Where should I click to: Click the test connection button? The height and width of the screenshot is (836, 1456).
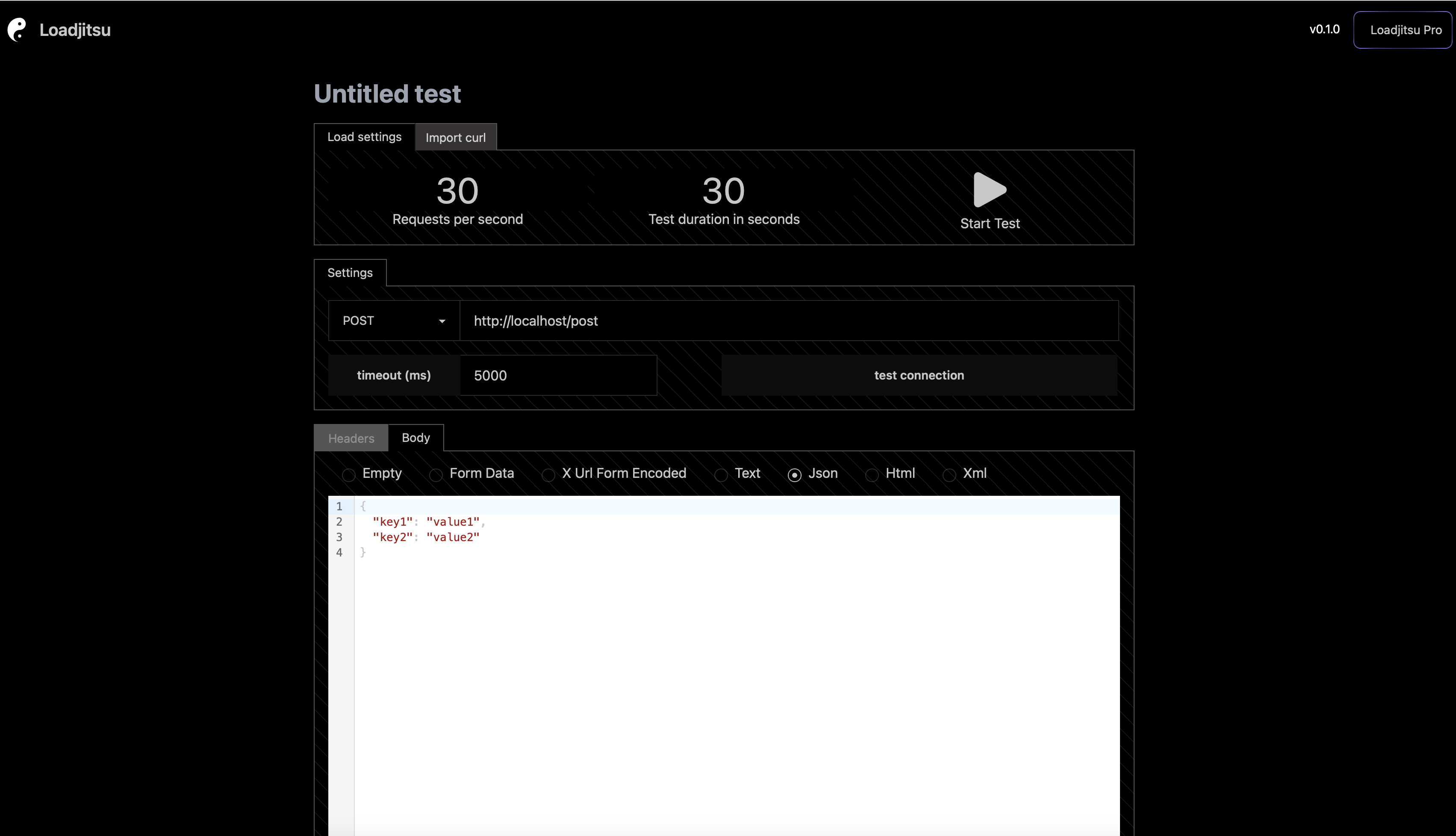click(919, 376)
